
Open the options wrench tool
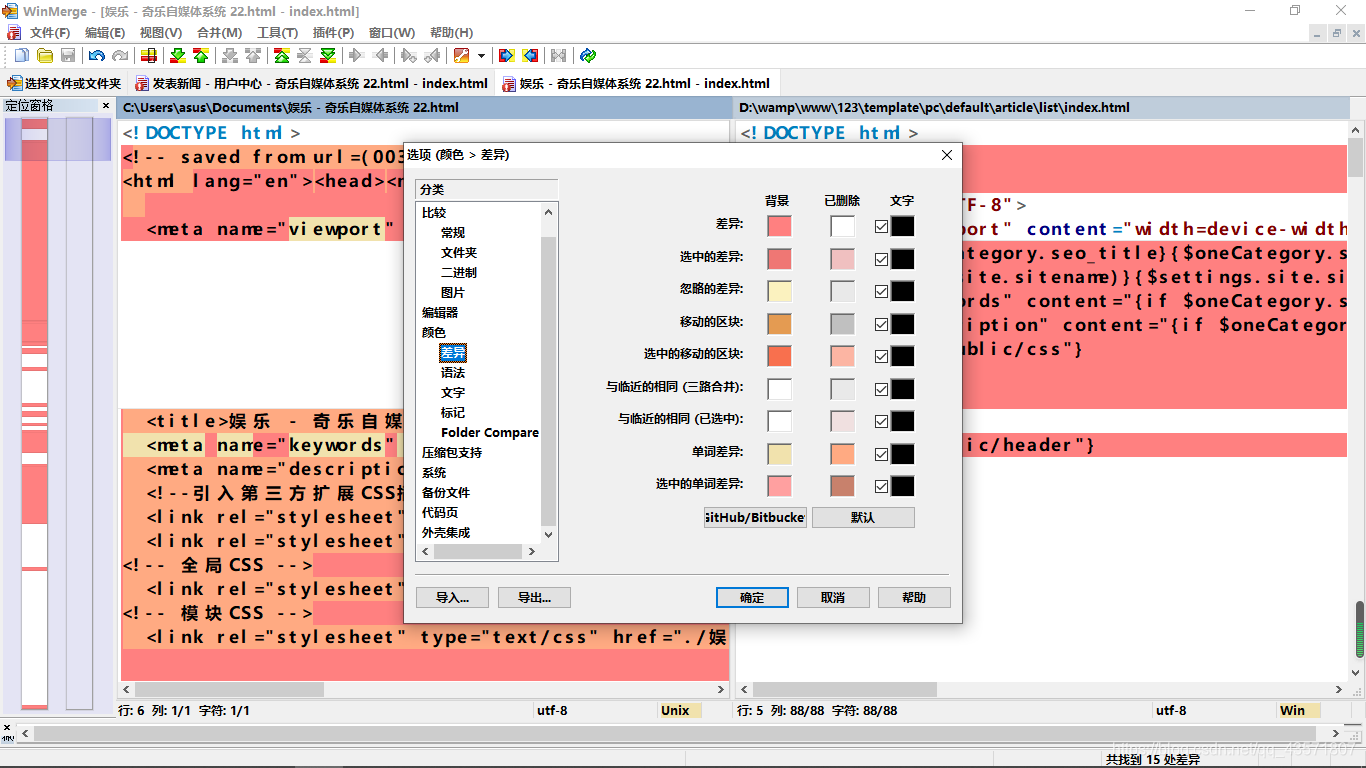[462, 56]
